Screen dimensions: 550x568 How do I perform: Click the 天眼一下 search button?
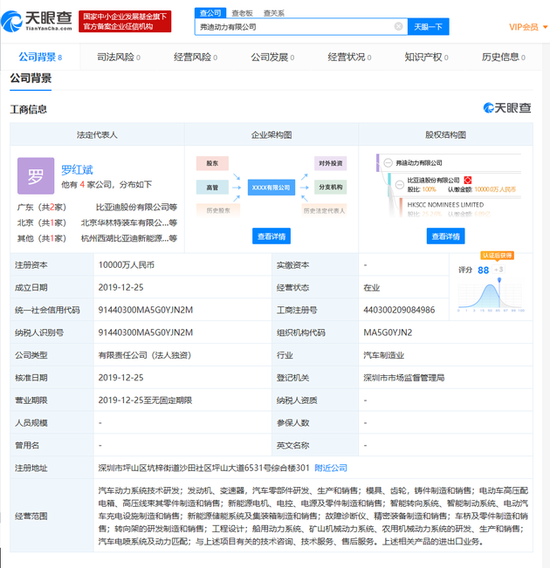pos(428,27)
